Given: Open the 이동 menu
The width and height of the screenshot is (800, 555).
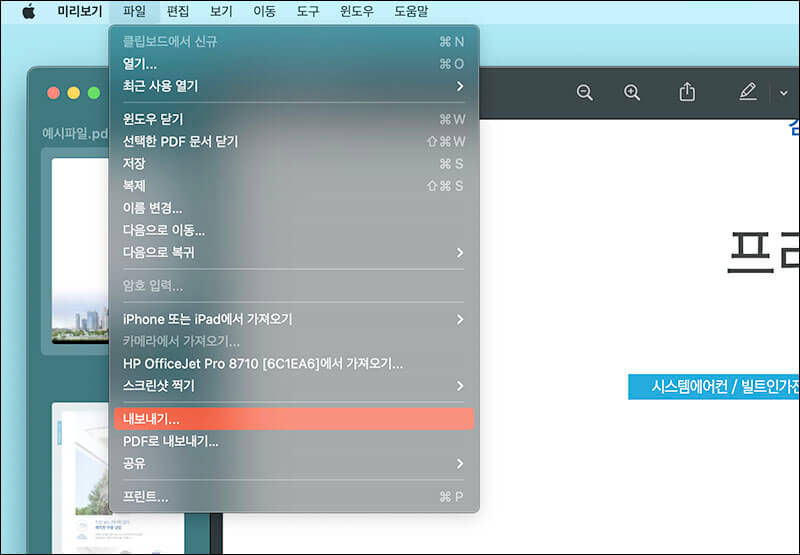Looking at the screenshot, I should pyautogui.click(x=265, y=11).
